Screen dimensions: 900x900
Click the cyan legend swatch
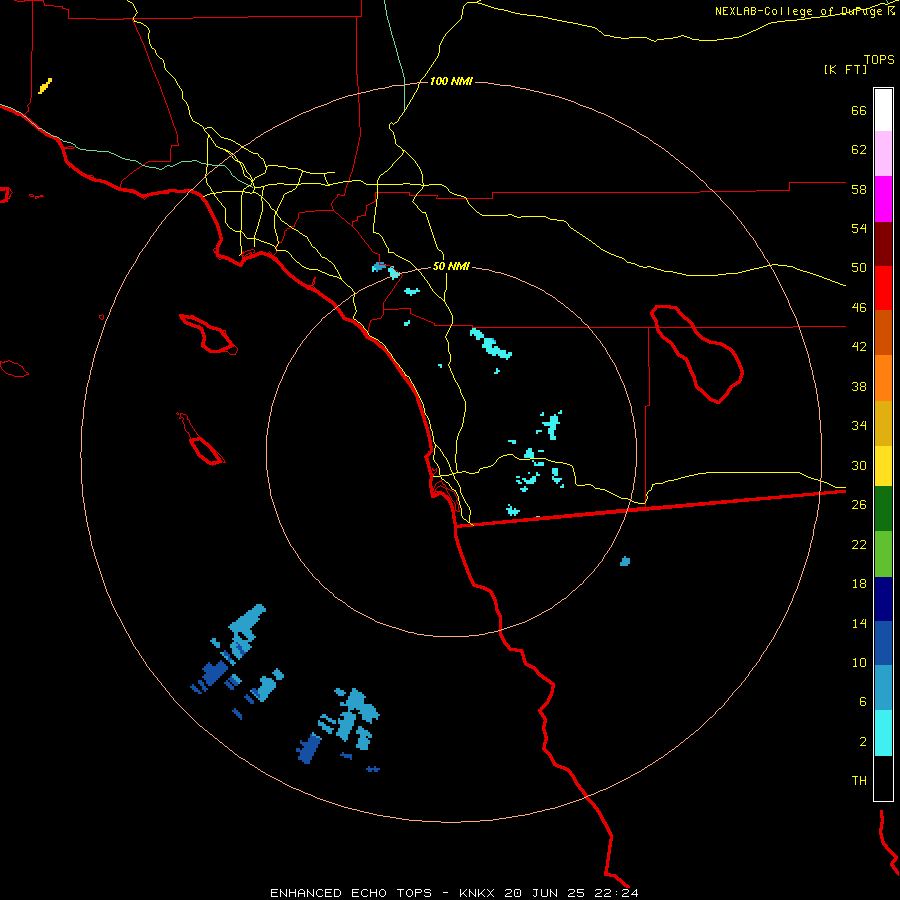[883, 733]
